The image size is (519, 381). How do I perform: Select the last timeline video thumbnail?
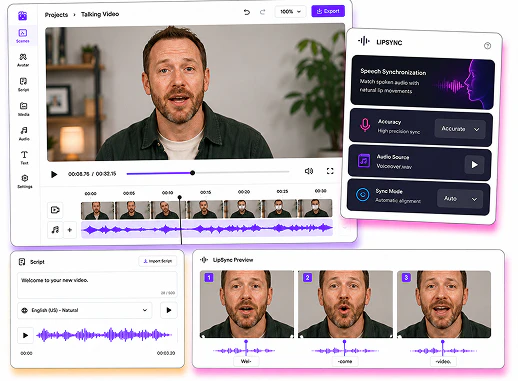click(x=315, y=208)
